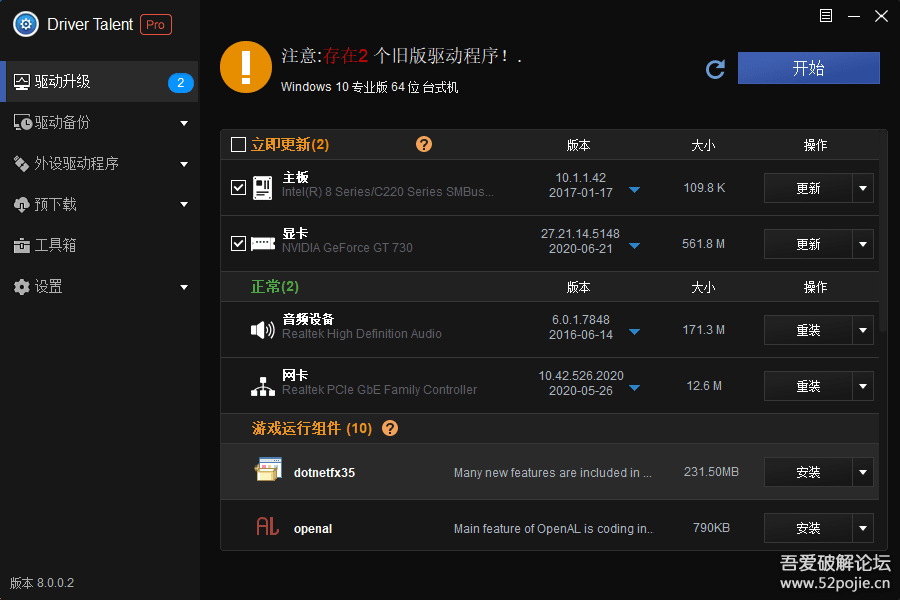This screenshot has width=900, height=600.
Task: Click the 网卡 network icon
Action: click(263, 386)
